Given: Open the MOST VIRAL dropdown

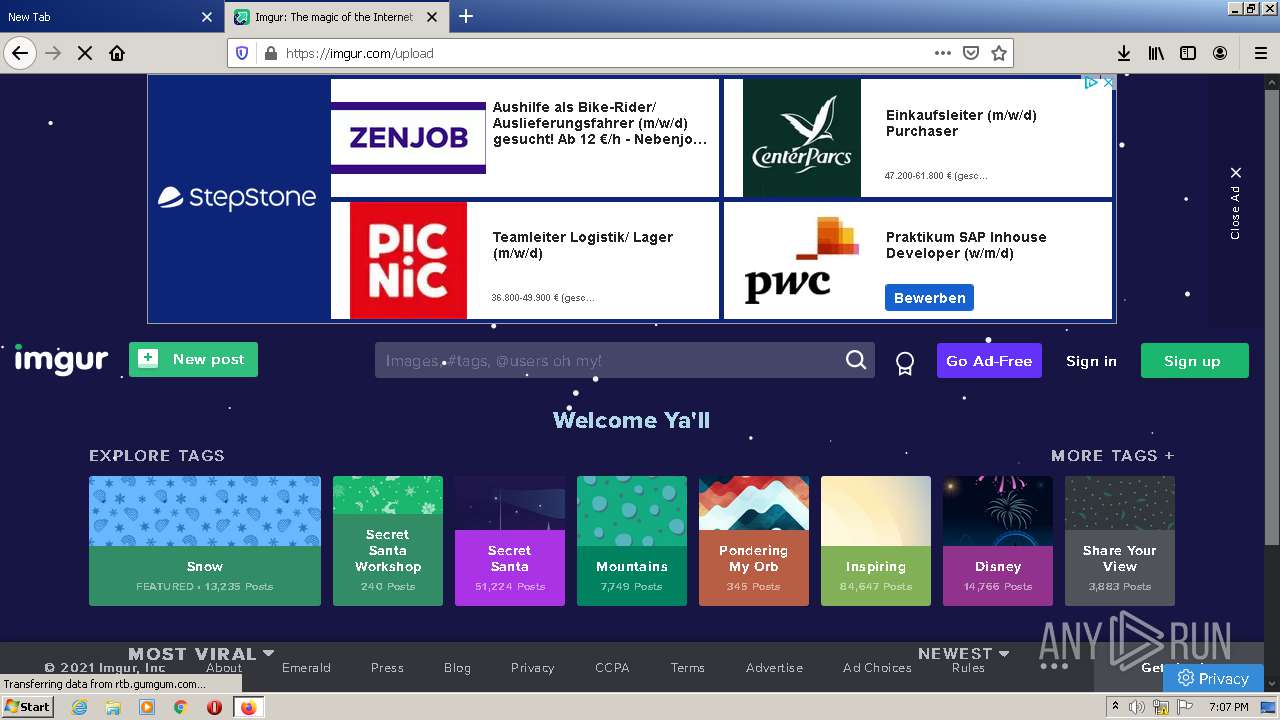Looking at the screenshot, I should point(201,653).
